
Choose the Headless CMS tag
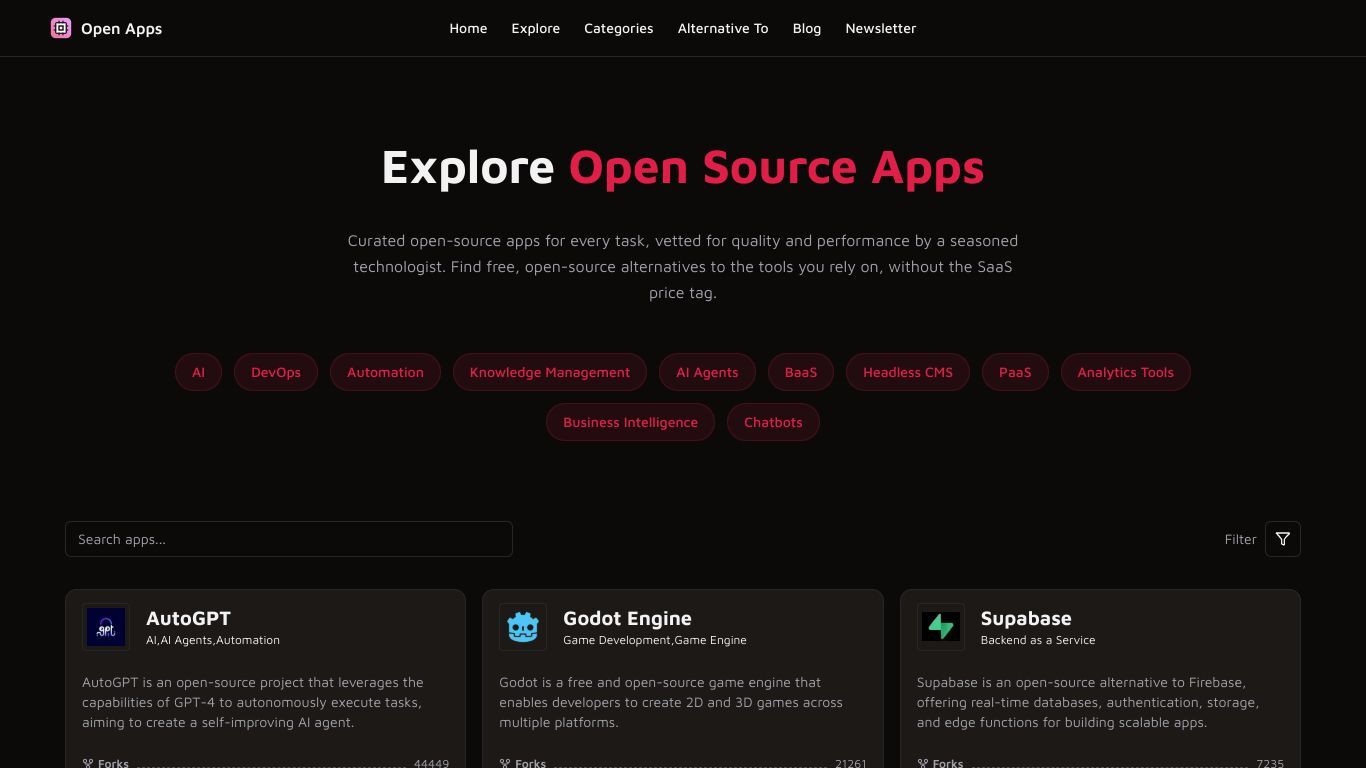[x=908, y=372]
